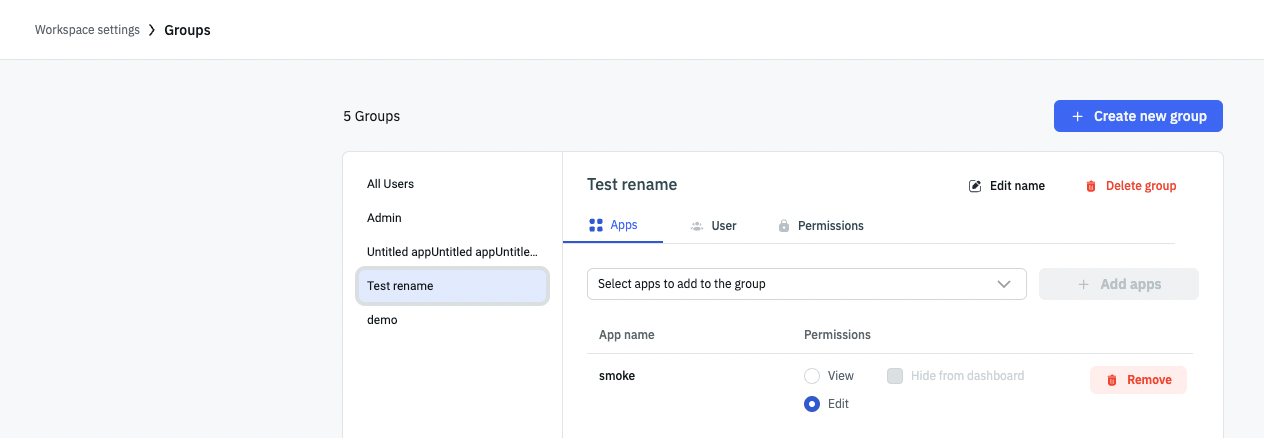Click the User tab people icon
The image size is (1264, 438).
click(697, 226)
